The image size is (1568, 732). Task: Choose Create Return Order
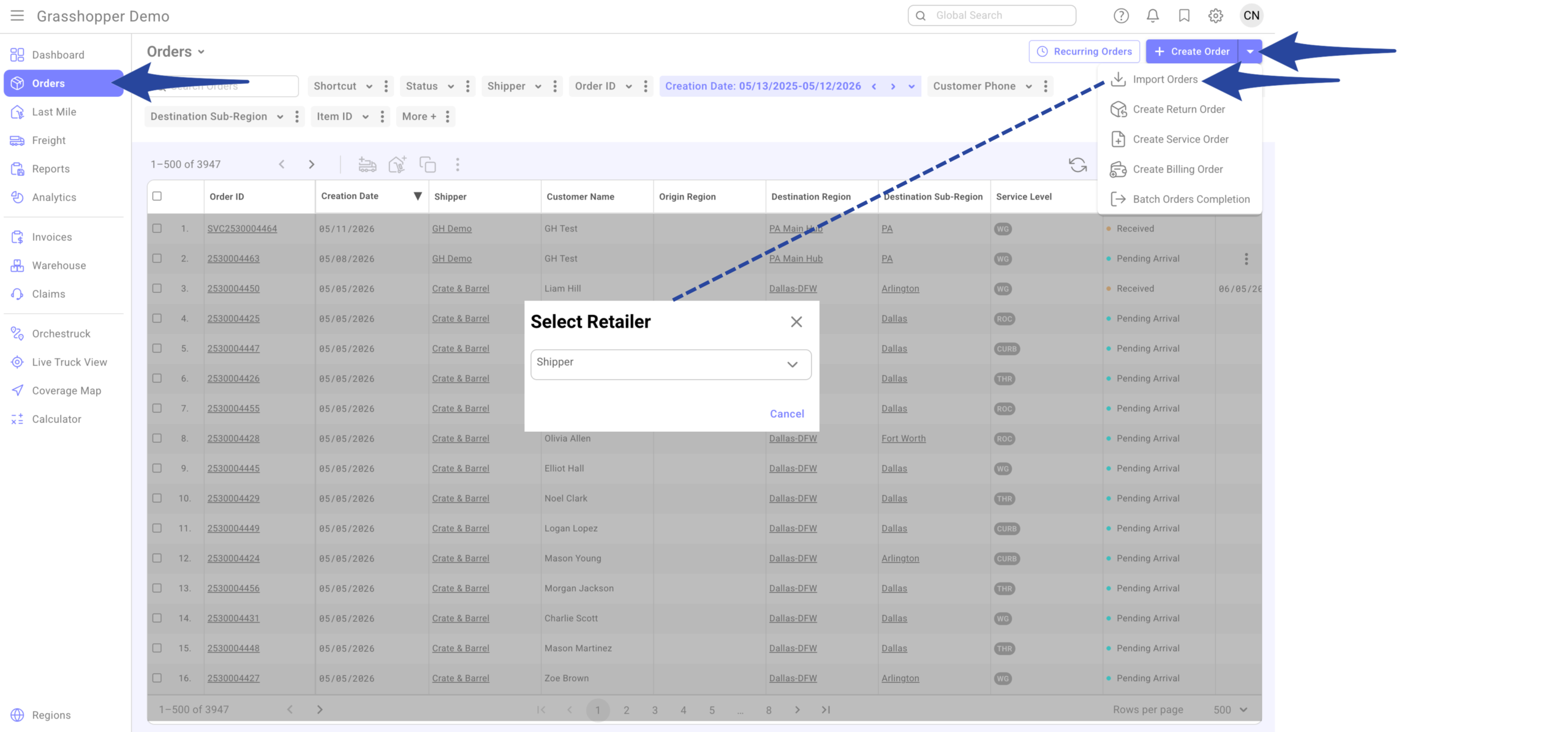[x=1179, y=110]
